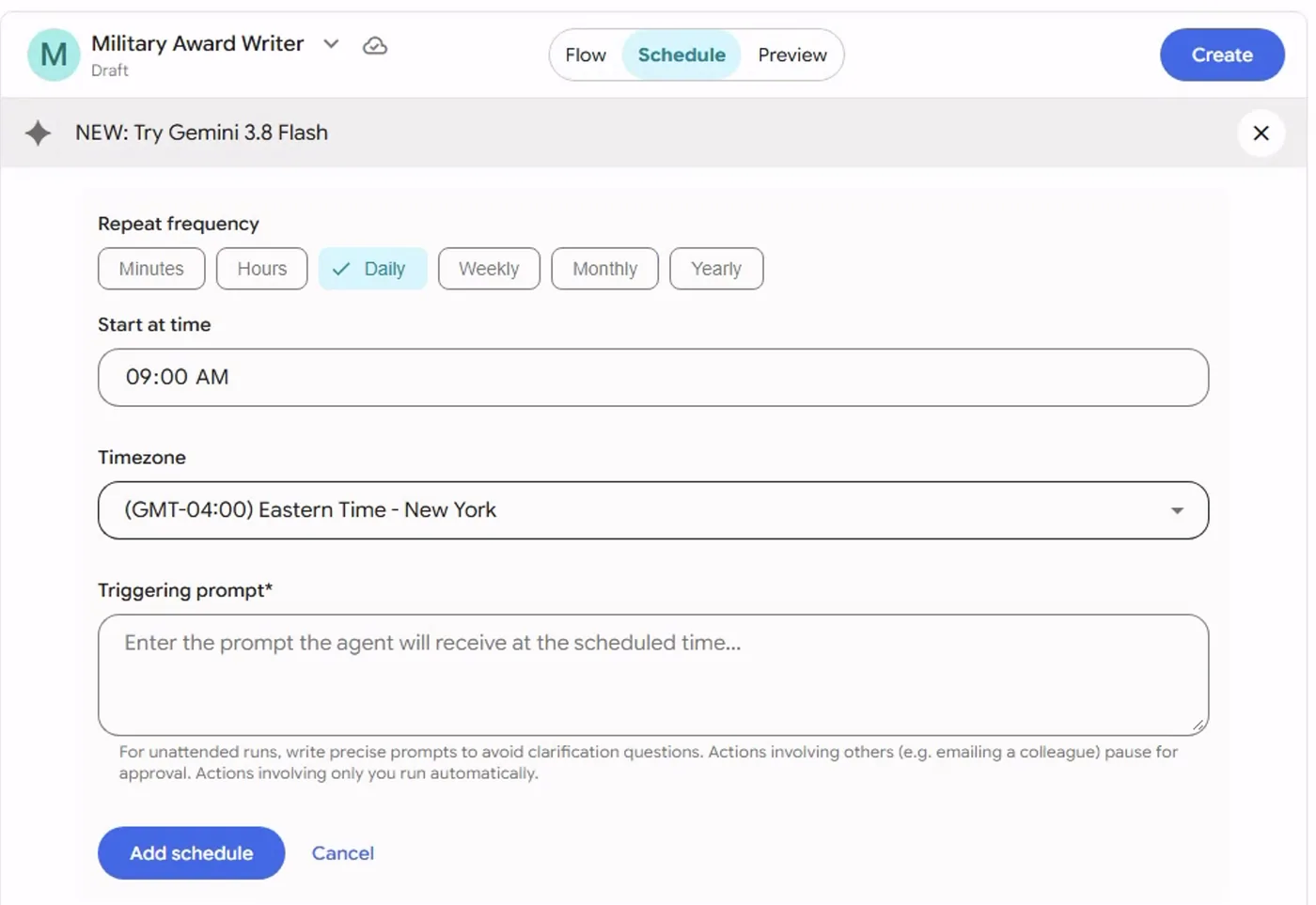Click the cloud save status icon
The image size is (1316, 905).
point(375,45)
